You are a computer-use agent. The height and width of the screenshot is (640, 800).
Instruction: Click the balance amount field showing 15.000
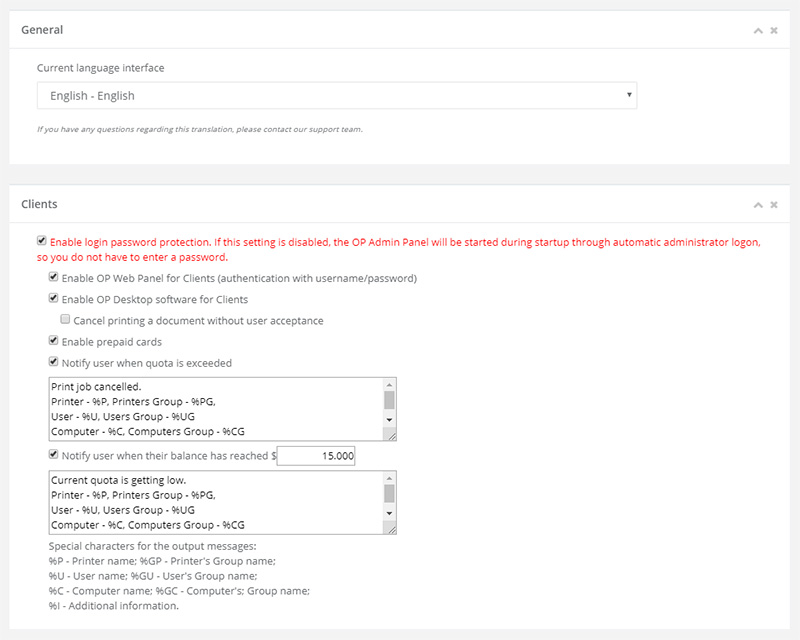coord(316,456)
